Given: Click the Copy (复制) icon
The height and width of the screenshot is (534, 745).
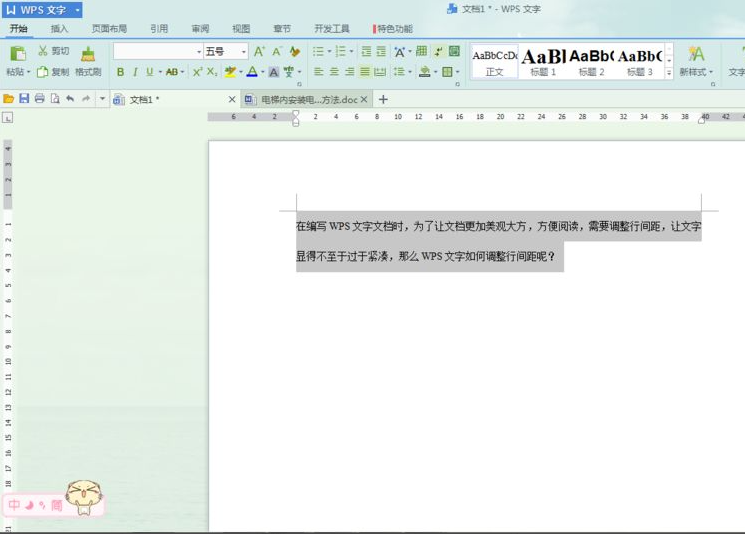Looking at the screenshot, I should [x=43, y=72].
